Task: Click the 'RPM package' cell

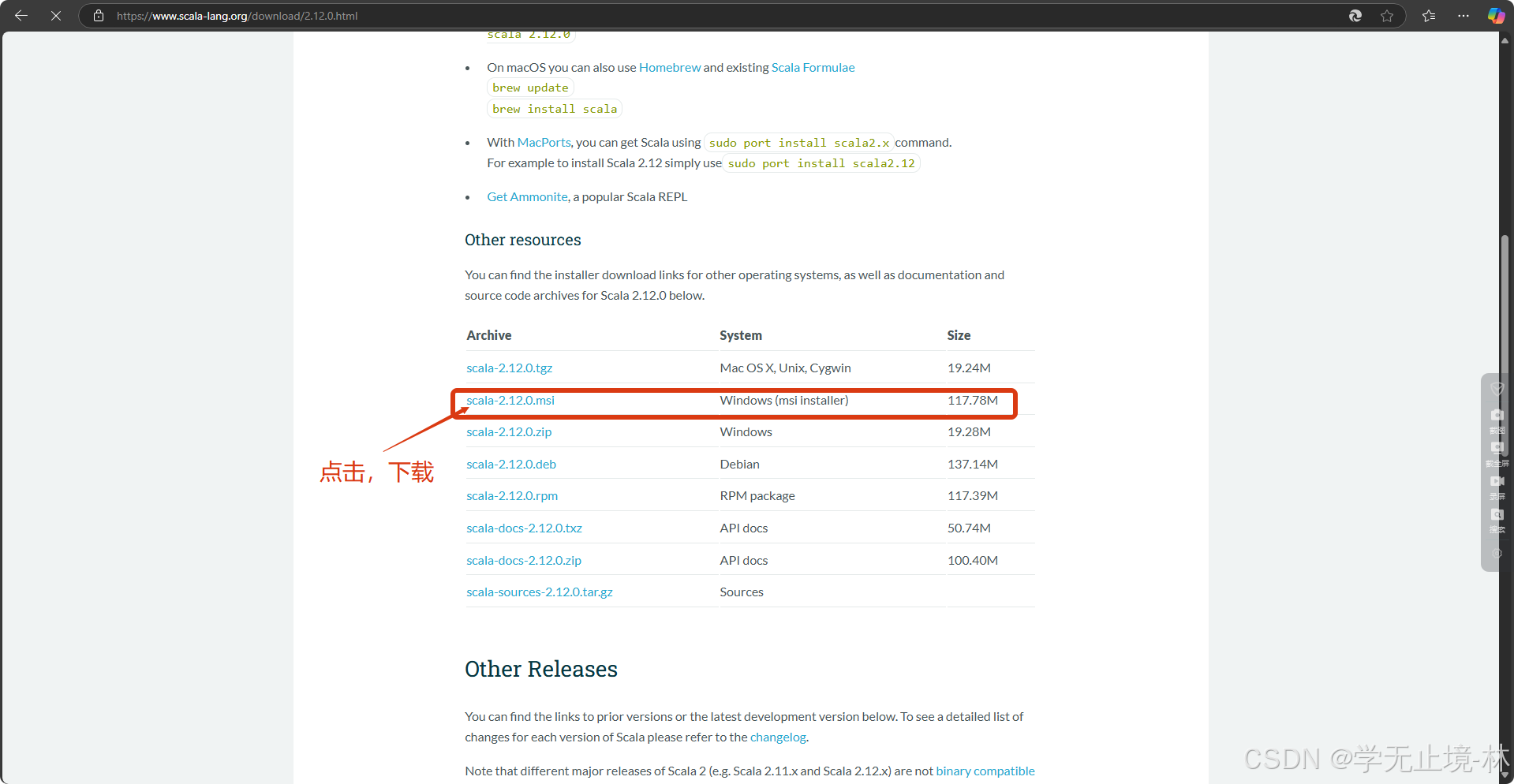Action: click(757, 496)
